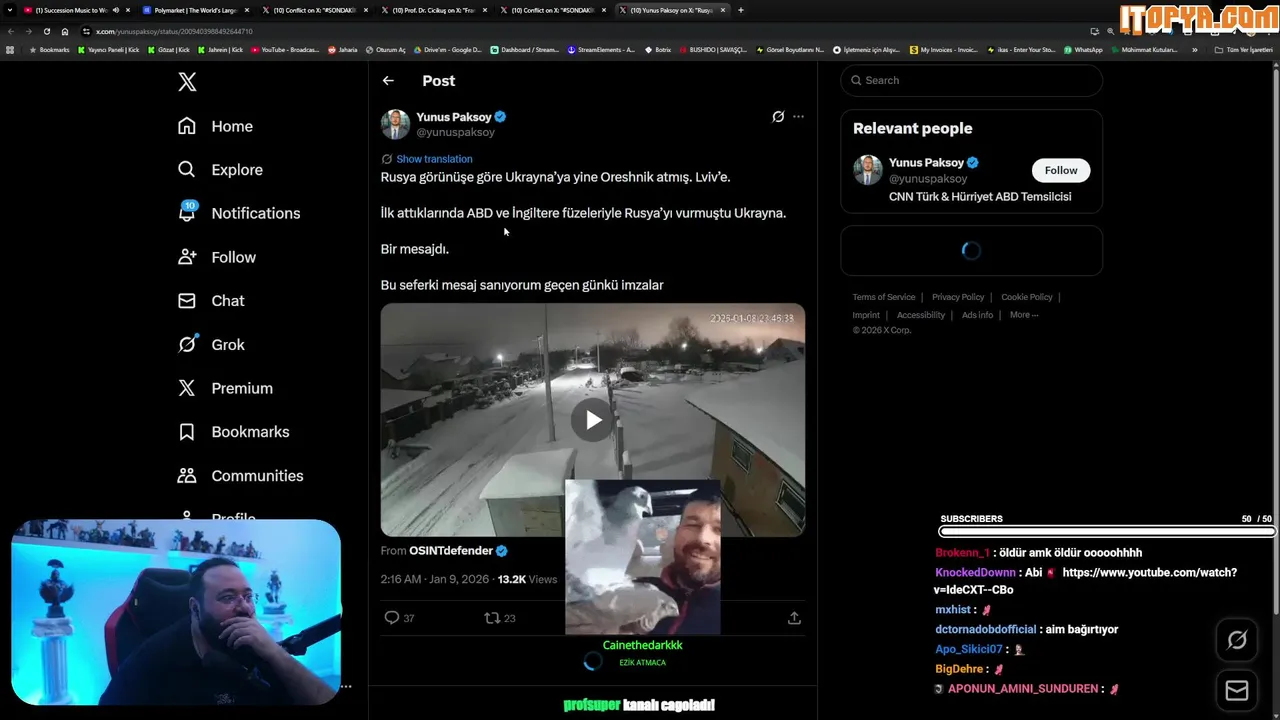Click the address bar URL

173,31
